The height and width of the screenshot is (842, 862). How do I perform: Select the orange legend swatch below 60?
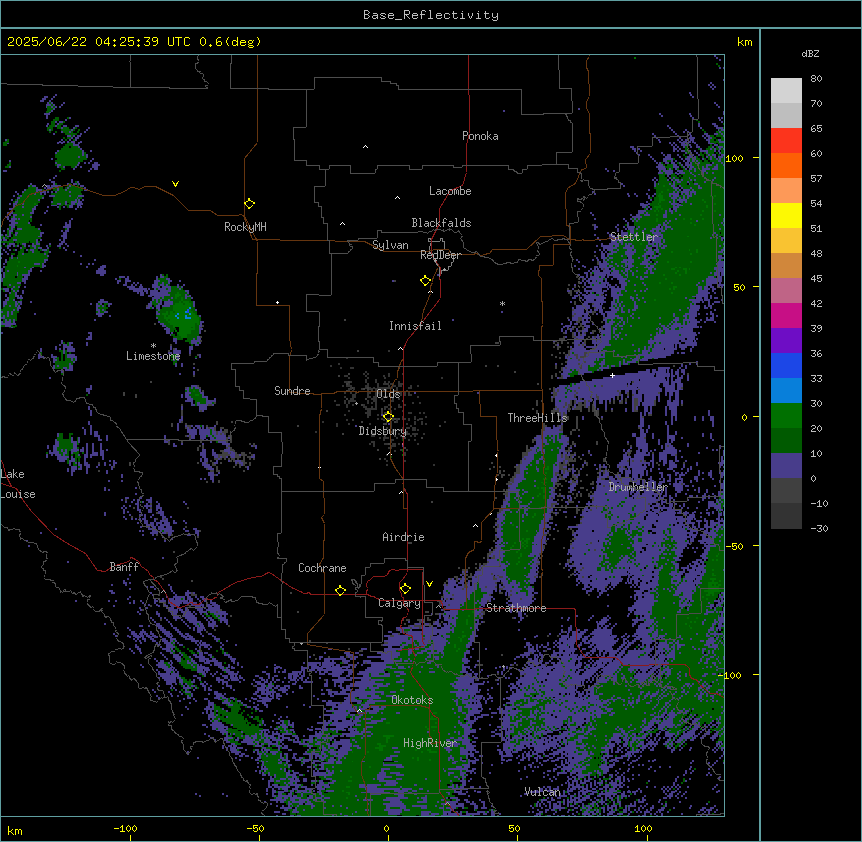pyautogui.click(x=786, y=165)
